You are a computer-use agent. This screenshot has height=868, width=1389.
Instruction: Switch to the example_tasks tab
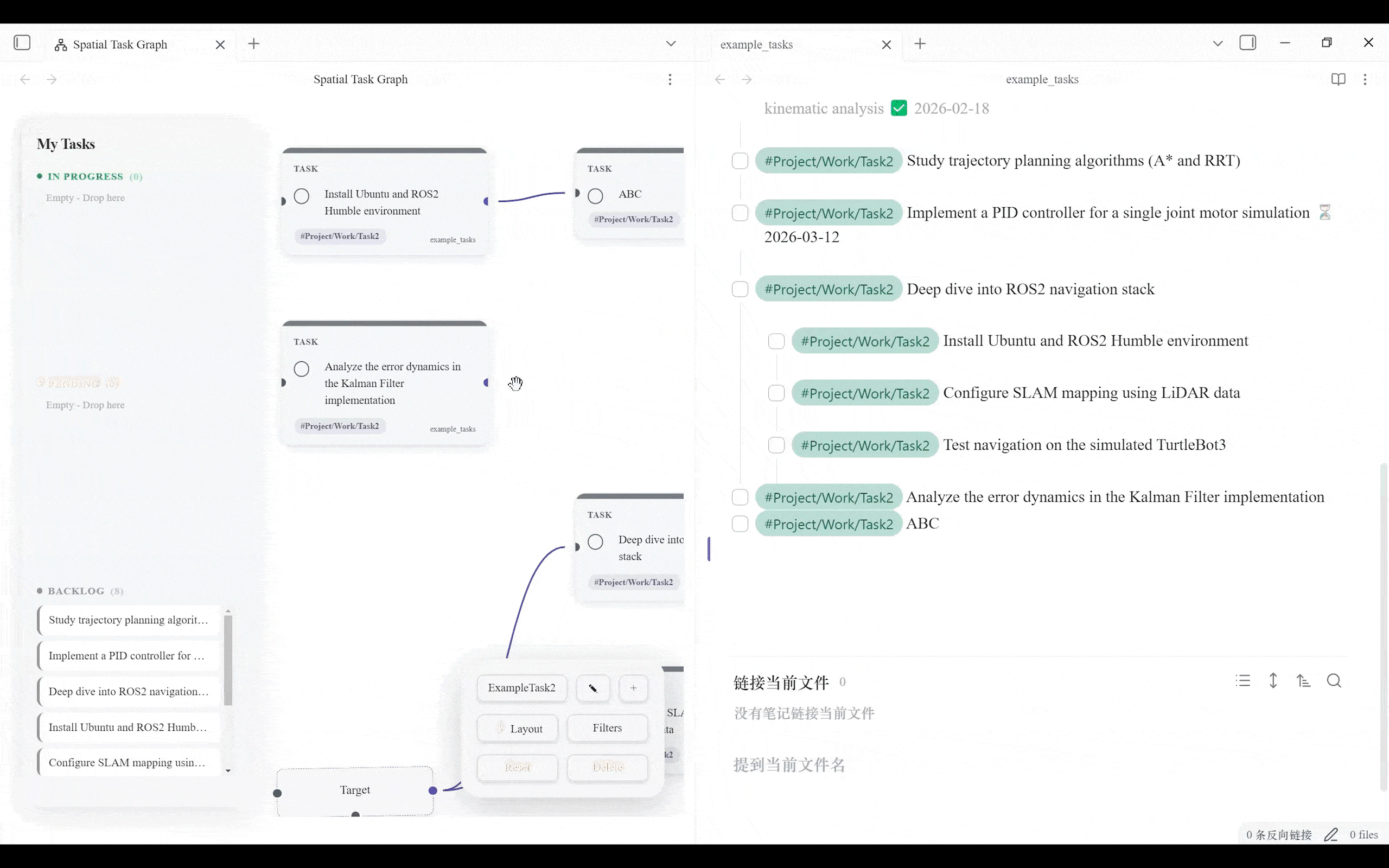[756, 44]
